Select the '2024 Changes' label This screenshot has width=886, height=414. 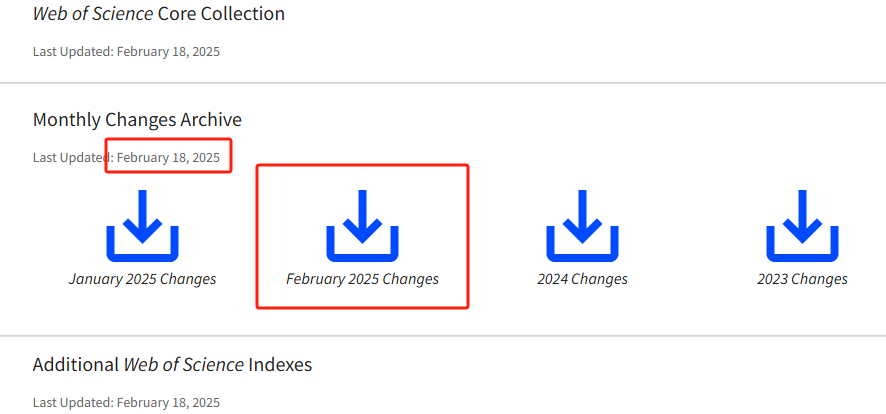(x=582, y=279)
